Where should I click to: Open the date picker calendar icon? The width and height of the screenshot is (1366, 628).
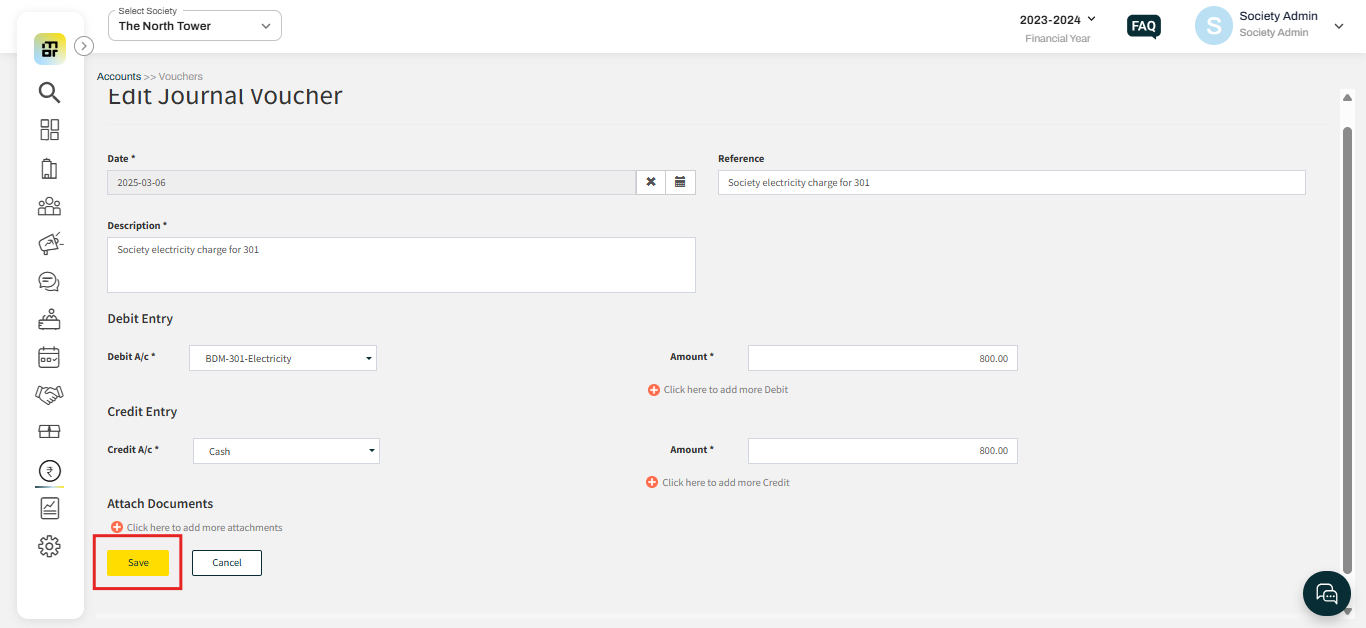pos(680,182)
